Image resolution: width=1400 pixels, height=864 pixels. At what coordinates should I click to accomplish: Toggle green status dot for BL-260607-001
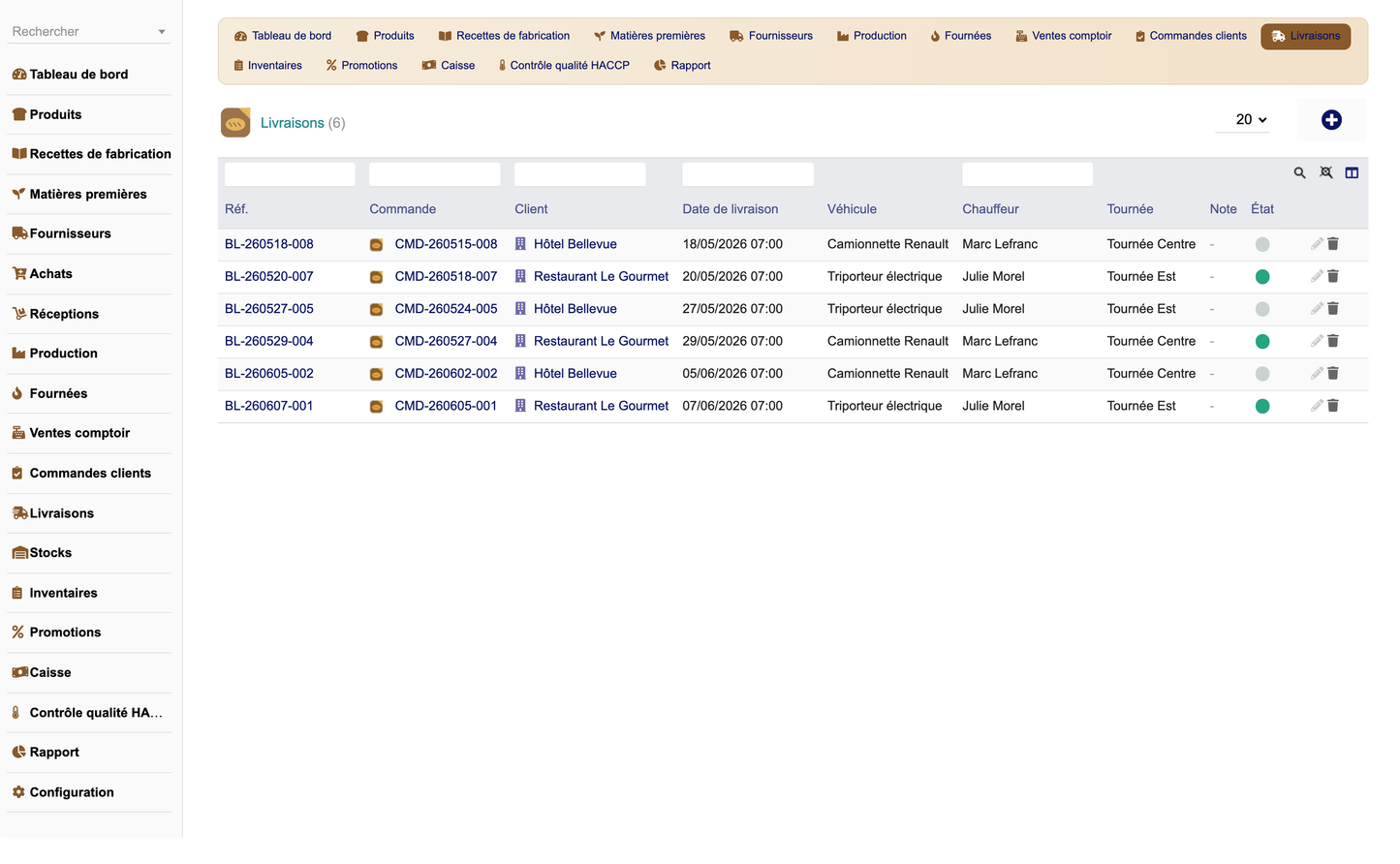[1262, 406]
